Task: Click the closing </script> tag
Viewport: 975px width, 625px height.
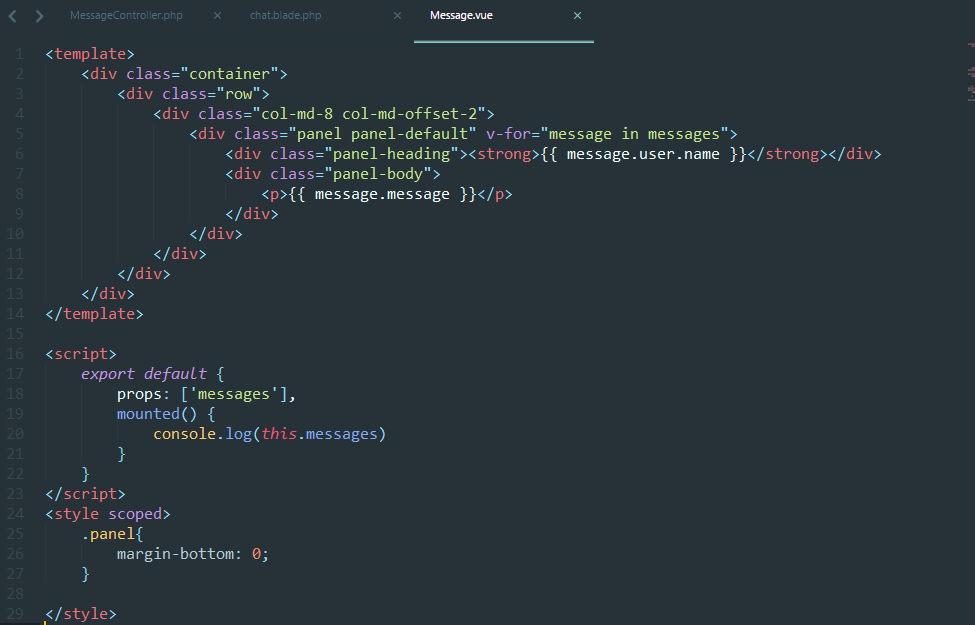Action: pyautogui.click(x=85, y=494)
